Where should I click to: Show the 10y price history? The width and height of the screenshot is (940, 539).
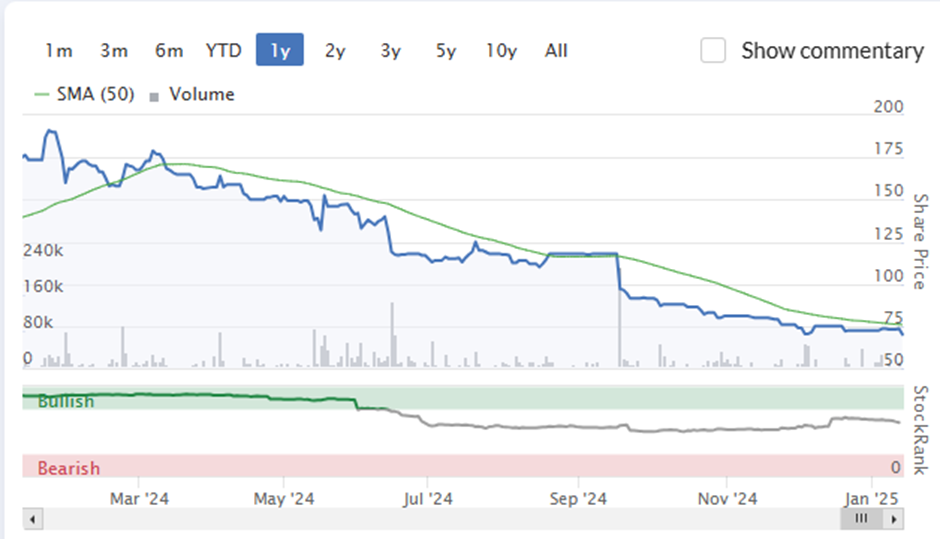tap(501, 50)
